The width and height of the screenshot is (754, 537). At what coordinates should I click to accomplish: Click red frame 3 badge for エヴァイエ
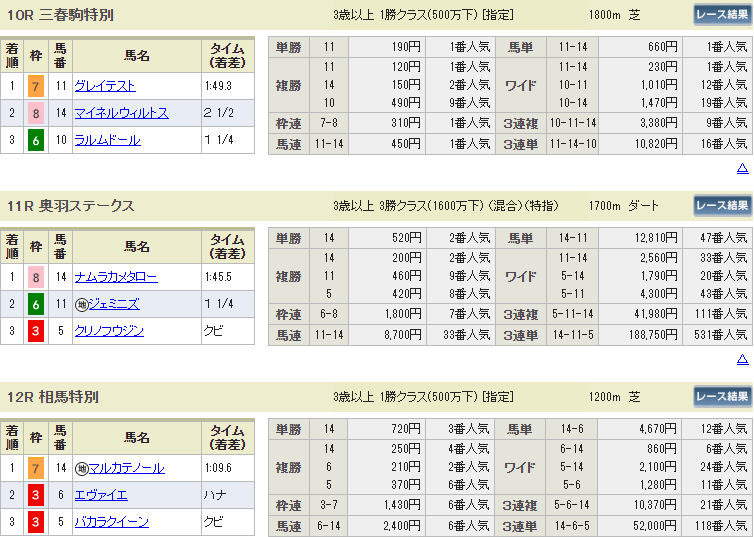tap(36, 495)
